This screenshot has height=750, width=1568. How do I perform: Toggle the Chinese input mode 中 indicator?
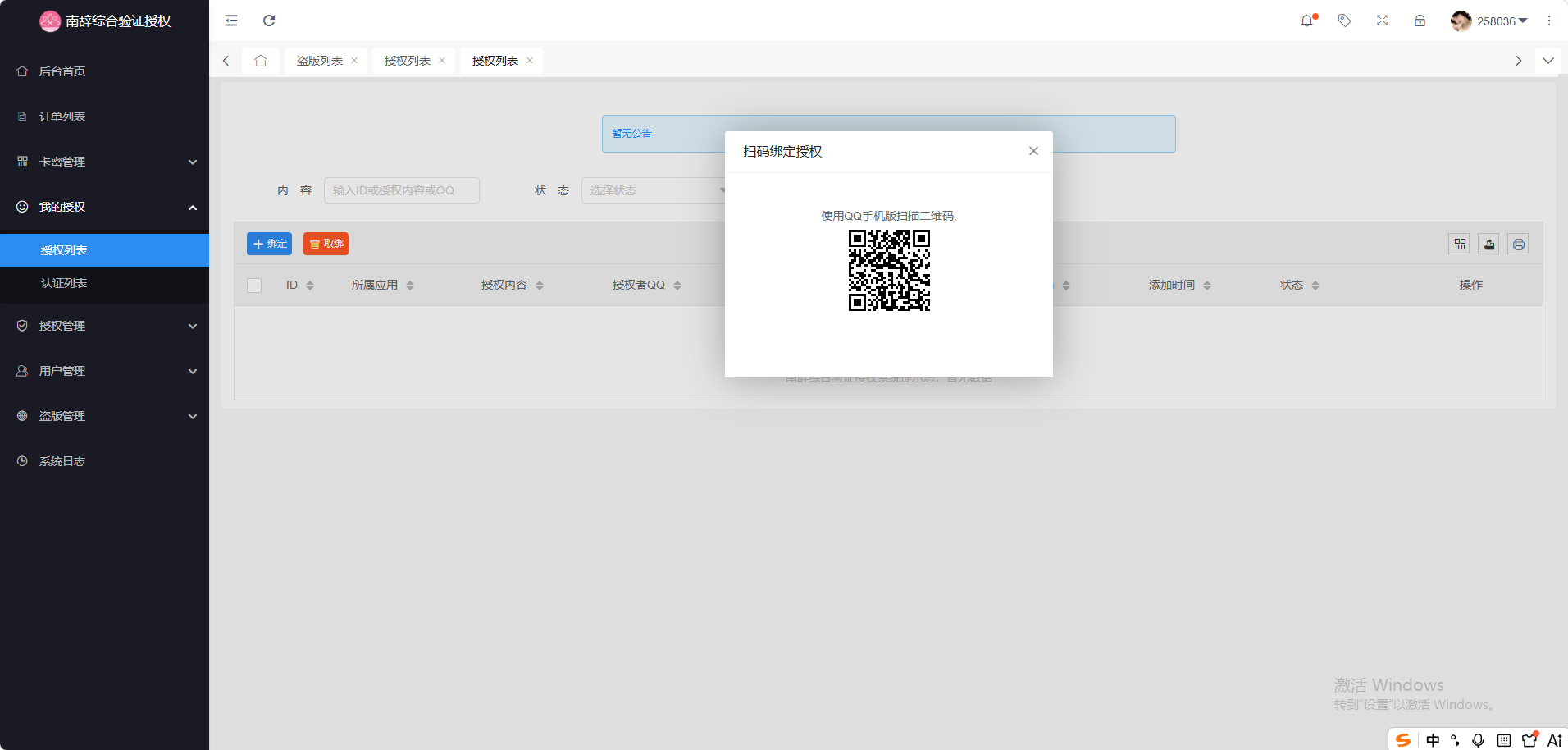[1433, 740]
